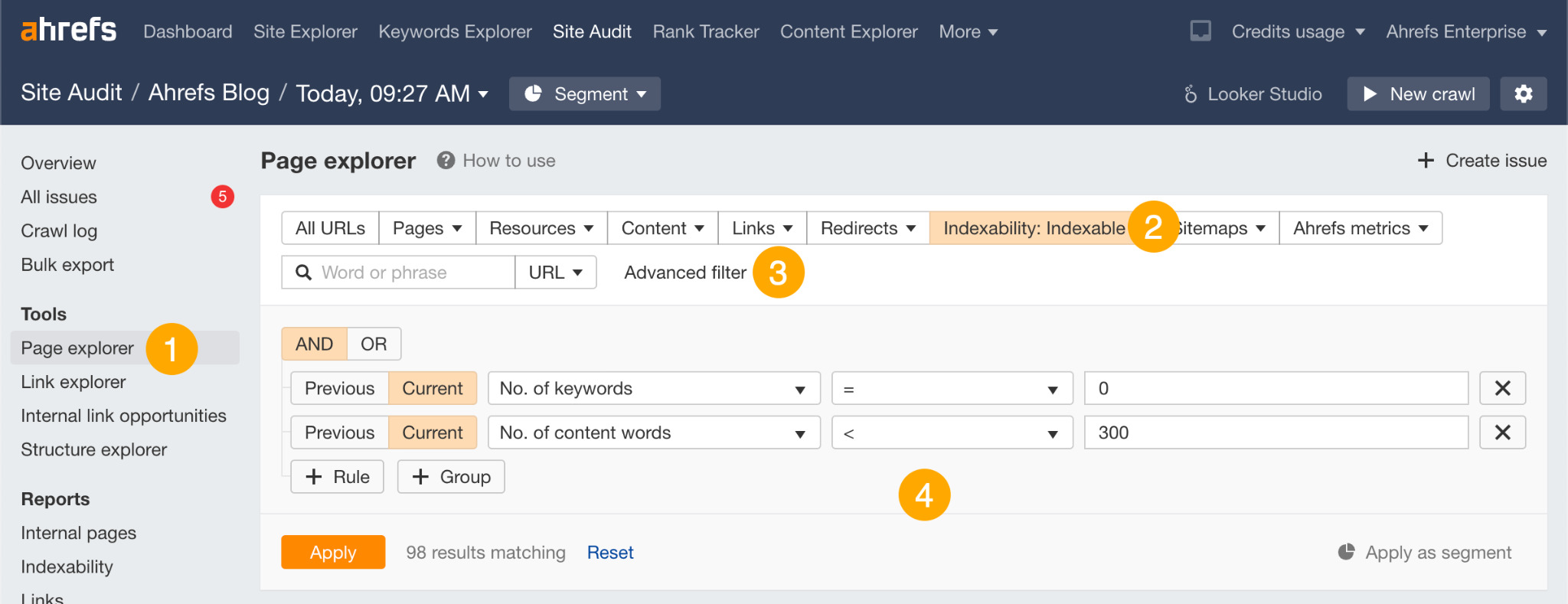
Task: Open All issues in the sidebar
Action: click(59, 197)
